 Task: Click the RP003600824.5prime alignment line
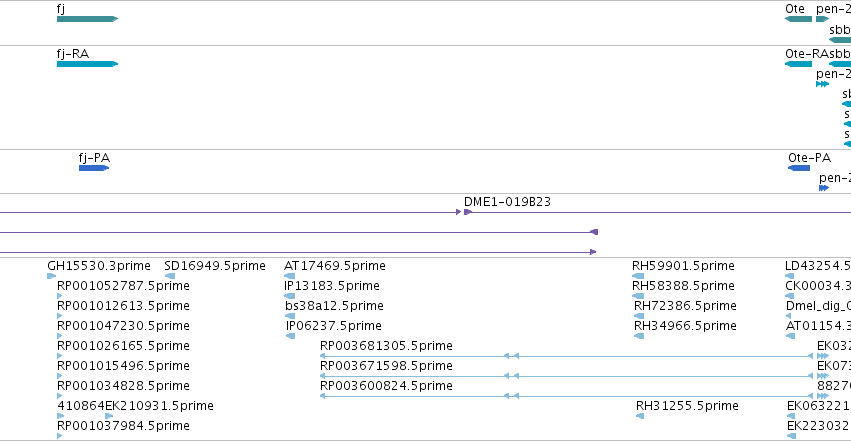567,396
